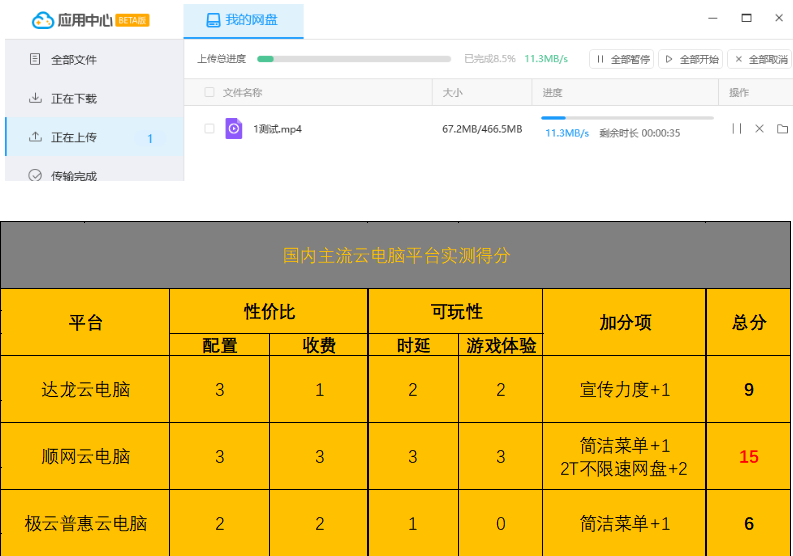Viewport: 793px width, 556px height.
Task: Switch to the 我的网盘 tab
Action: coord(243,20)
